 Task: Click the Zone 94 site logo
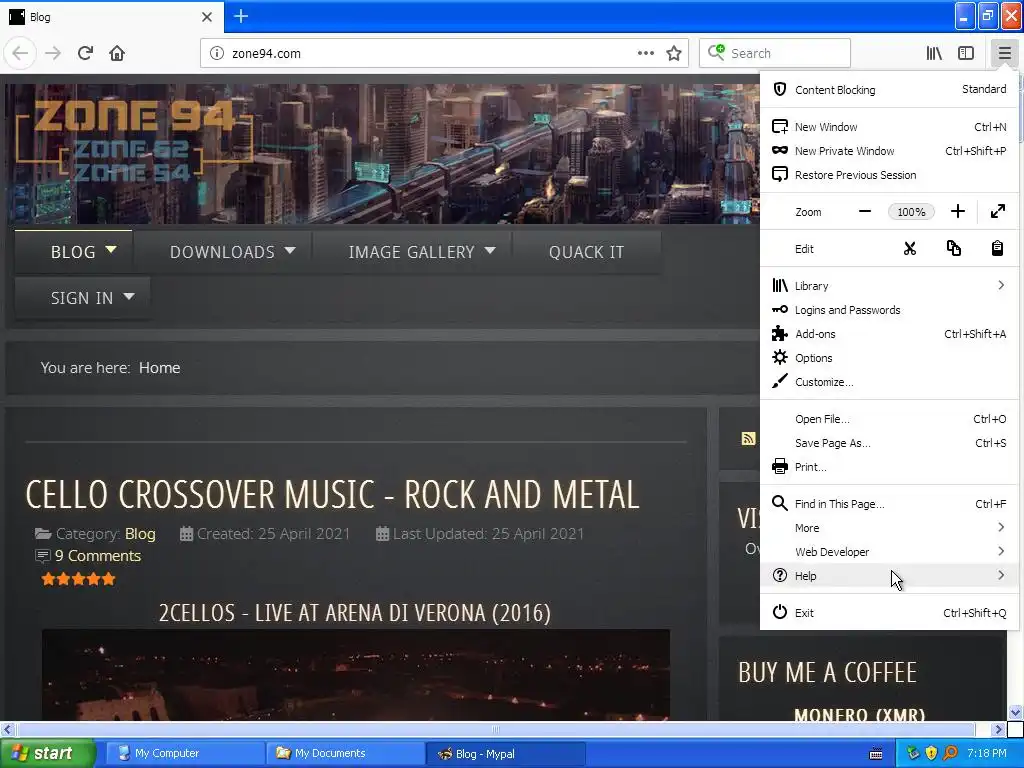tap(134, 140)
